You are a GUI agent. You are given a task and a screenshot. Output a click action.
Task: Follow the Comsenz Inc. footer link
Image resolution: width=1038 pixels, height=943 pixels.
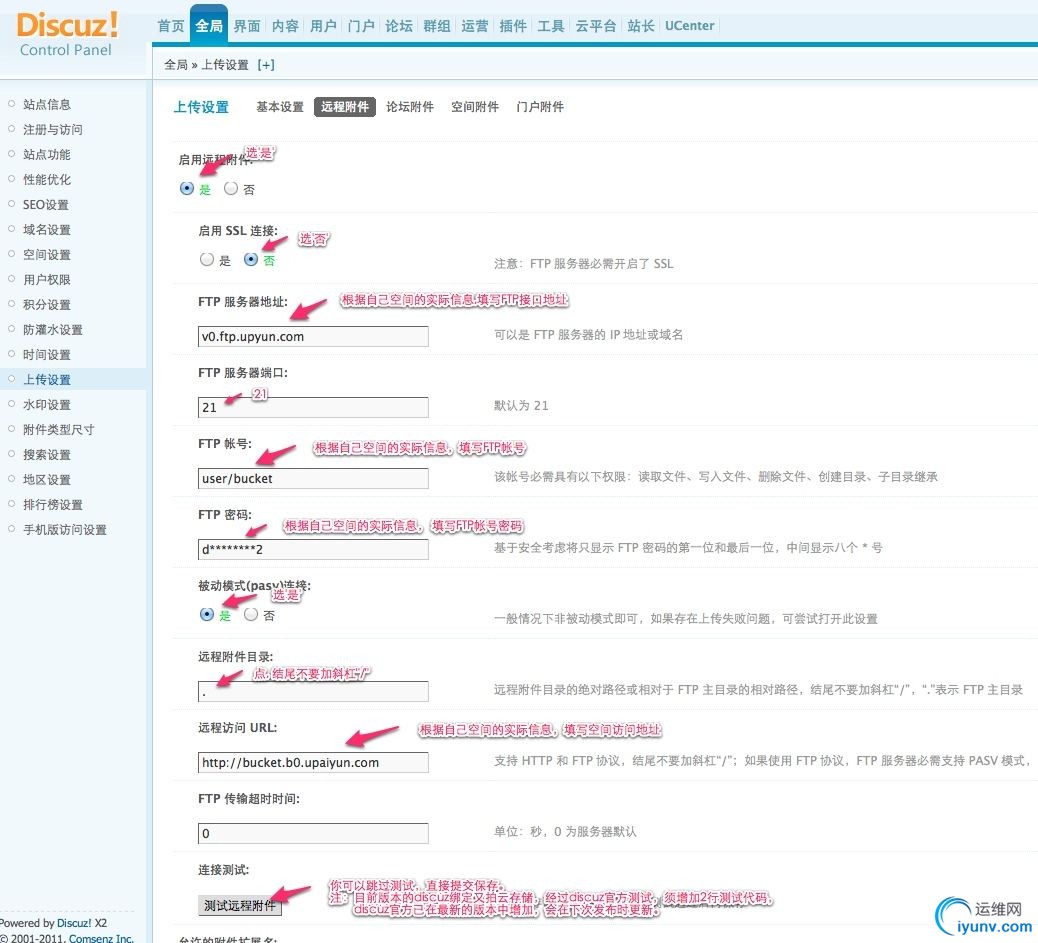[x=101, y=938]
